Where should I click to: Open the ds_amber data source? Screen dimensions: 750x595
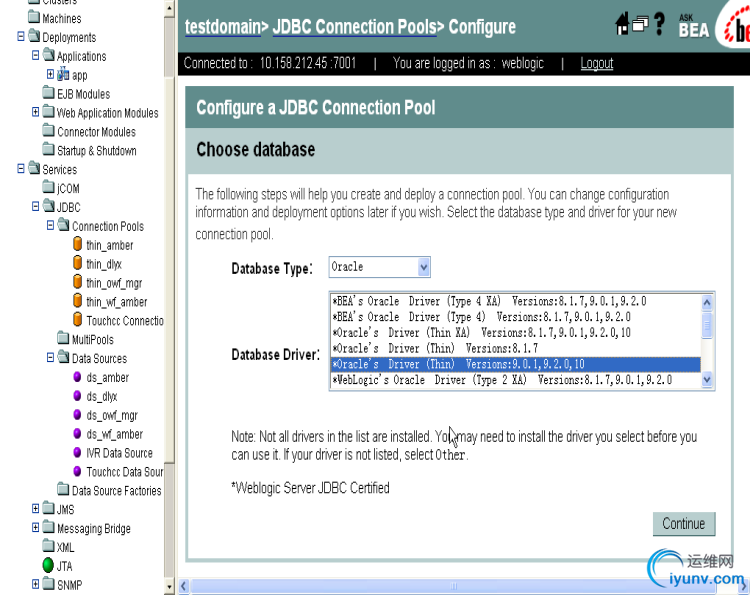[108, 378]
